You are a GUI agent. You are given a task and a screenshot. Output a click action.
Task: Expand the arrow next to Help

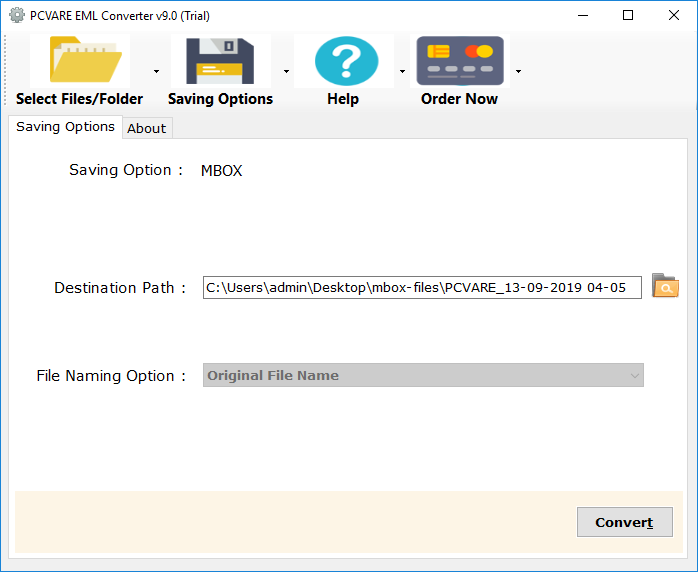click(x=402, y=71)
